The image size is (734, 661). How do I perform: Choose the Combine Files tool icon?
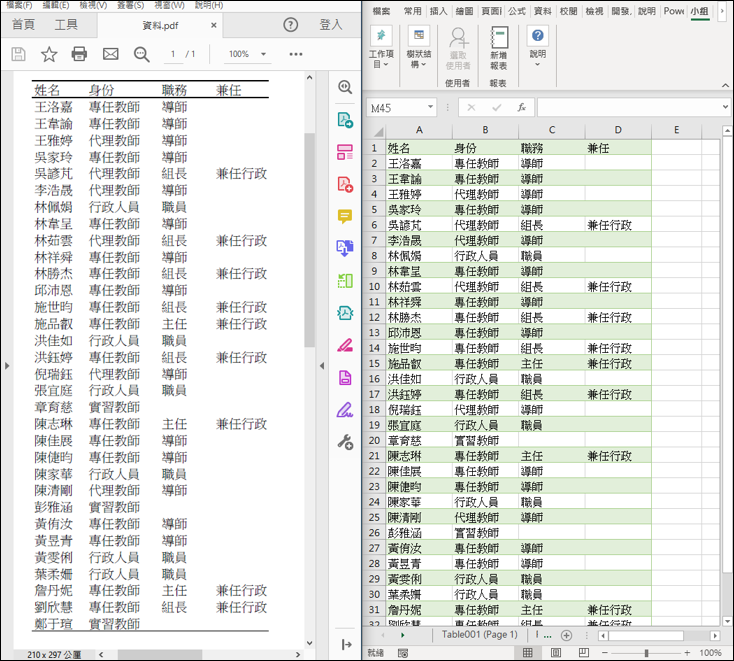pos(345,248)
